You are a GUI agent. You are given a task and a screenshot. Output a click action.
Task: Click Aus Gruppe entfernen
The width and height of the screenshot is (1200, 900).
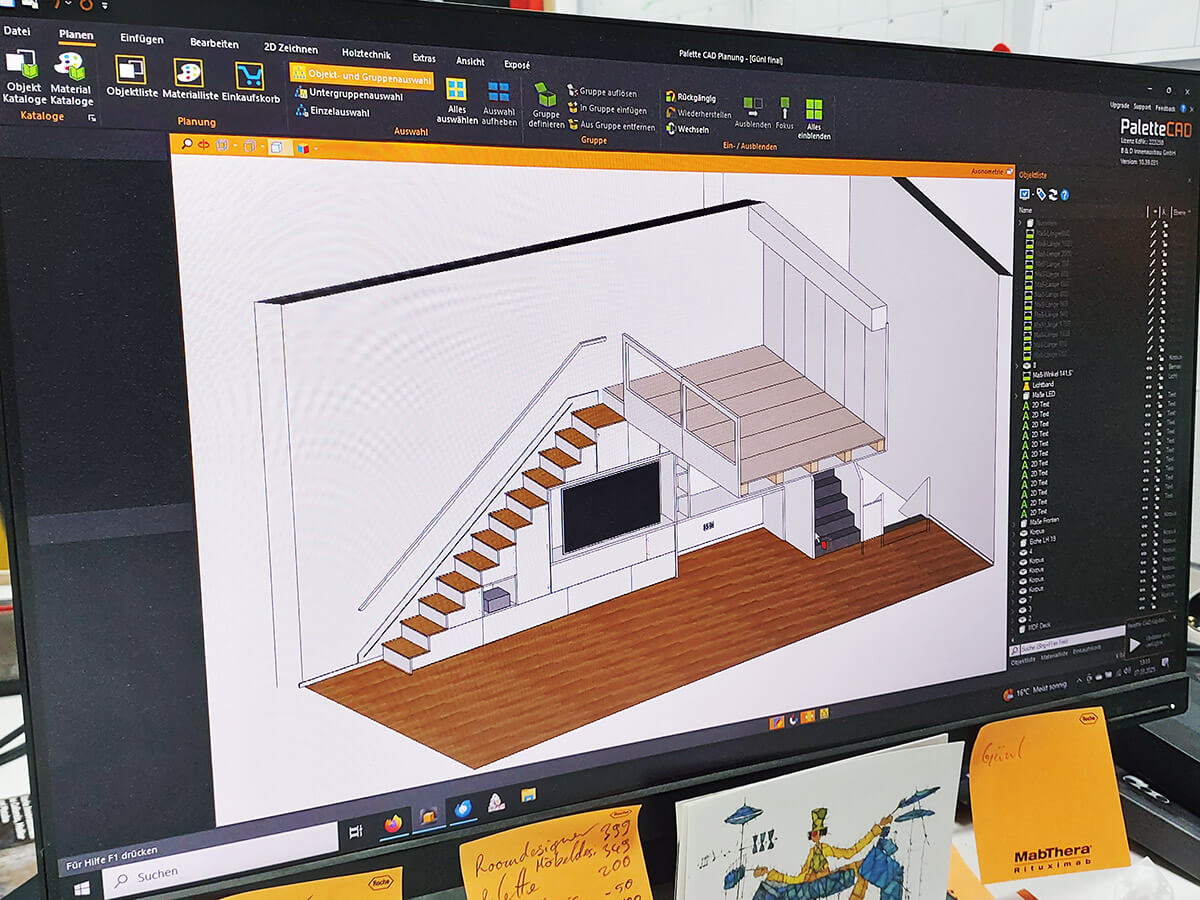(611, 126)
